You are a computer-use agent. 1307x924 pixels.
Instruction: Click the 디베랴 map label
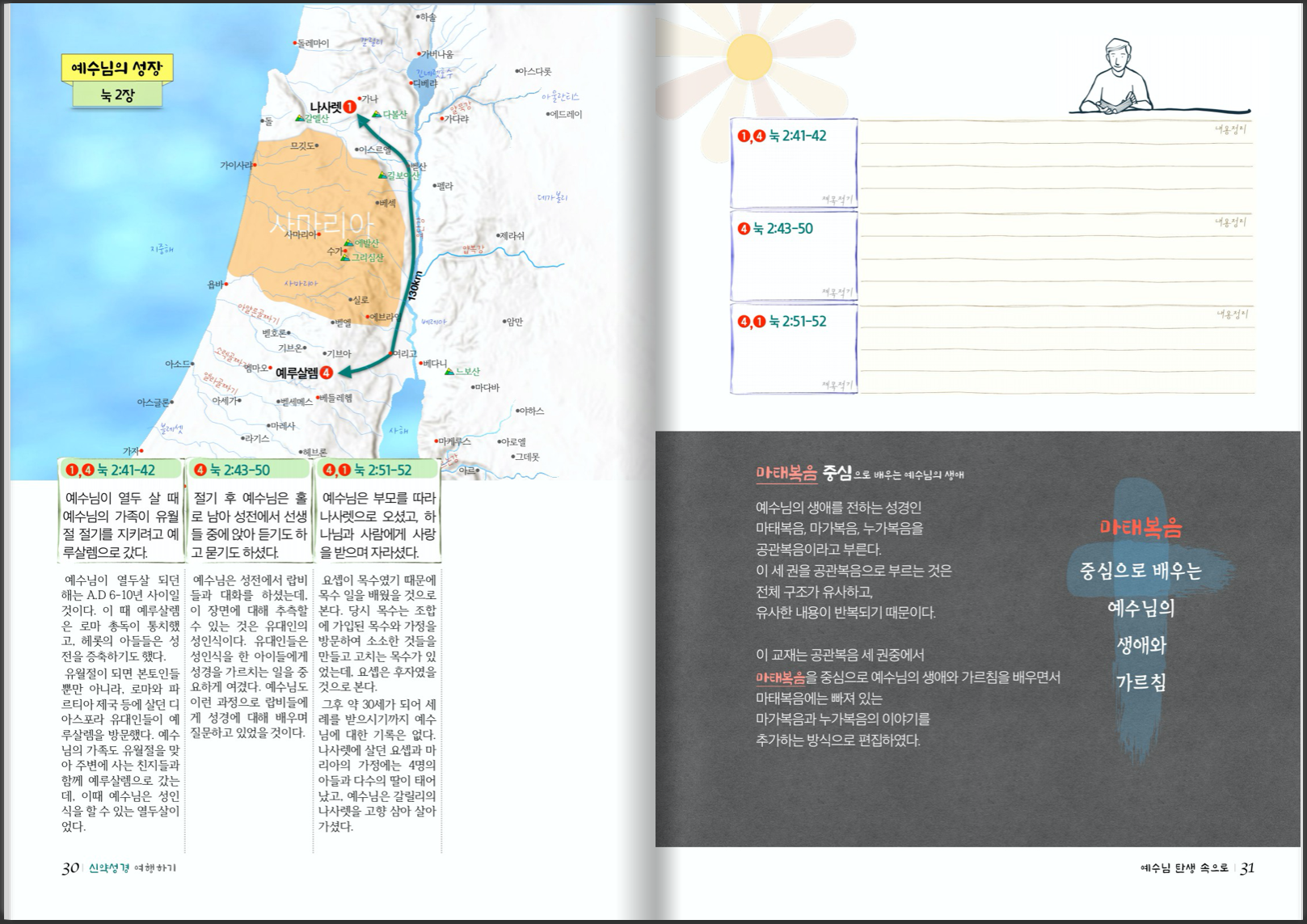pyautogui.click(x=425, y=83)
